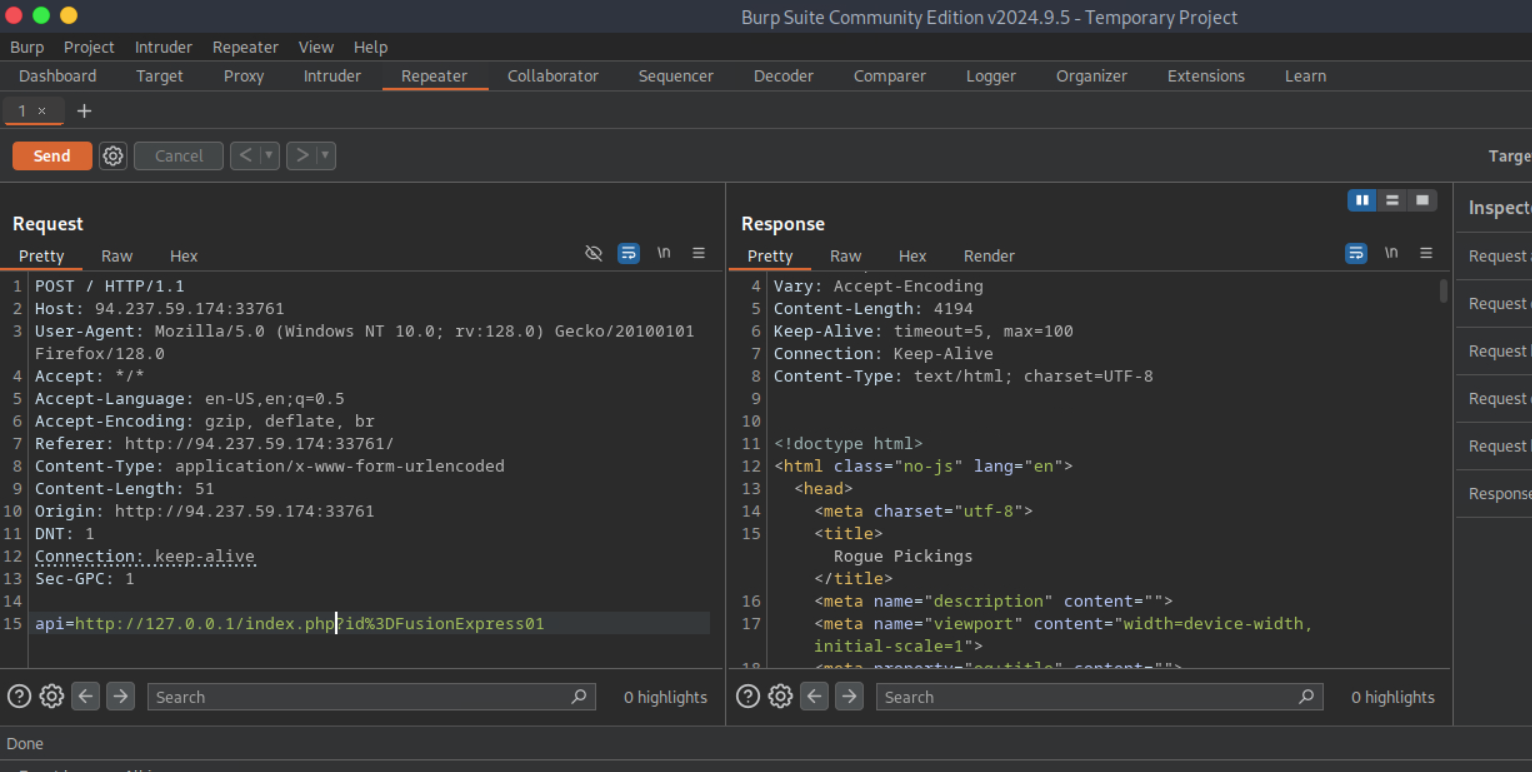Toggle word wrap icon in Request panel
Image resolution: width=1532 pixels, height=772 pixels.
[628, 254]
